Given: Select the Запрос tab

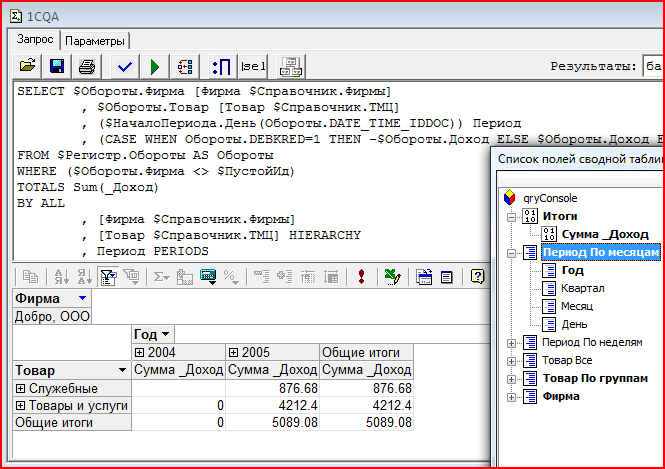Looking at the screenshot, I should pyautogui.click(x=37, y=41).
